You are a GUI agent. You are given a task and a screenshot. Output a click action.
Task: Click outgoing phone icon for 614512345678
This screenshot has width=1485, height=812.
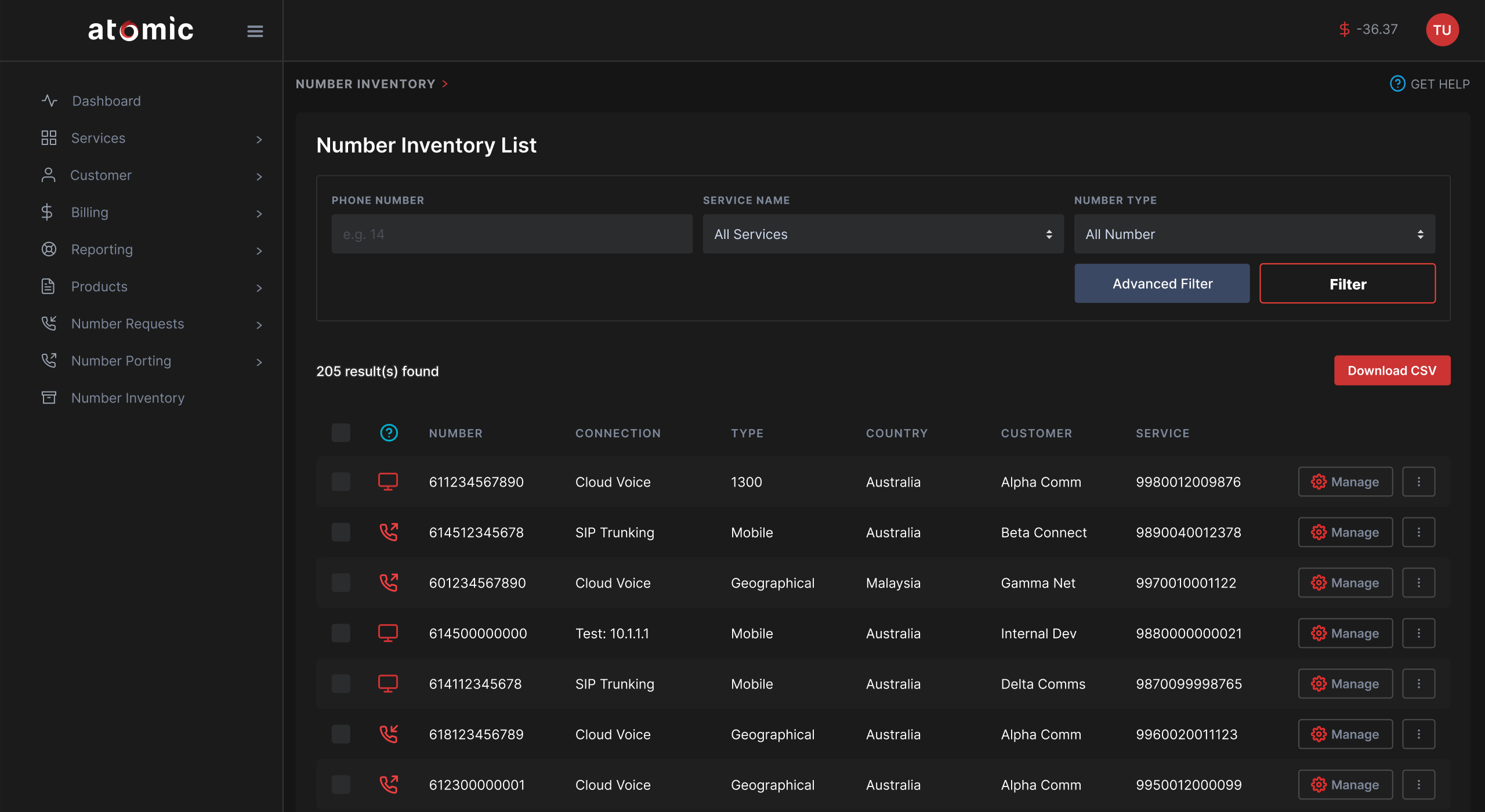388,532
